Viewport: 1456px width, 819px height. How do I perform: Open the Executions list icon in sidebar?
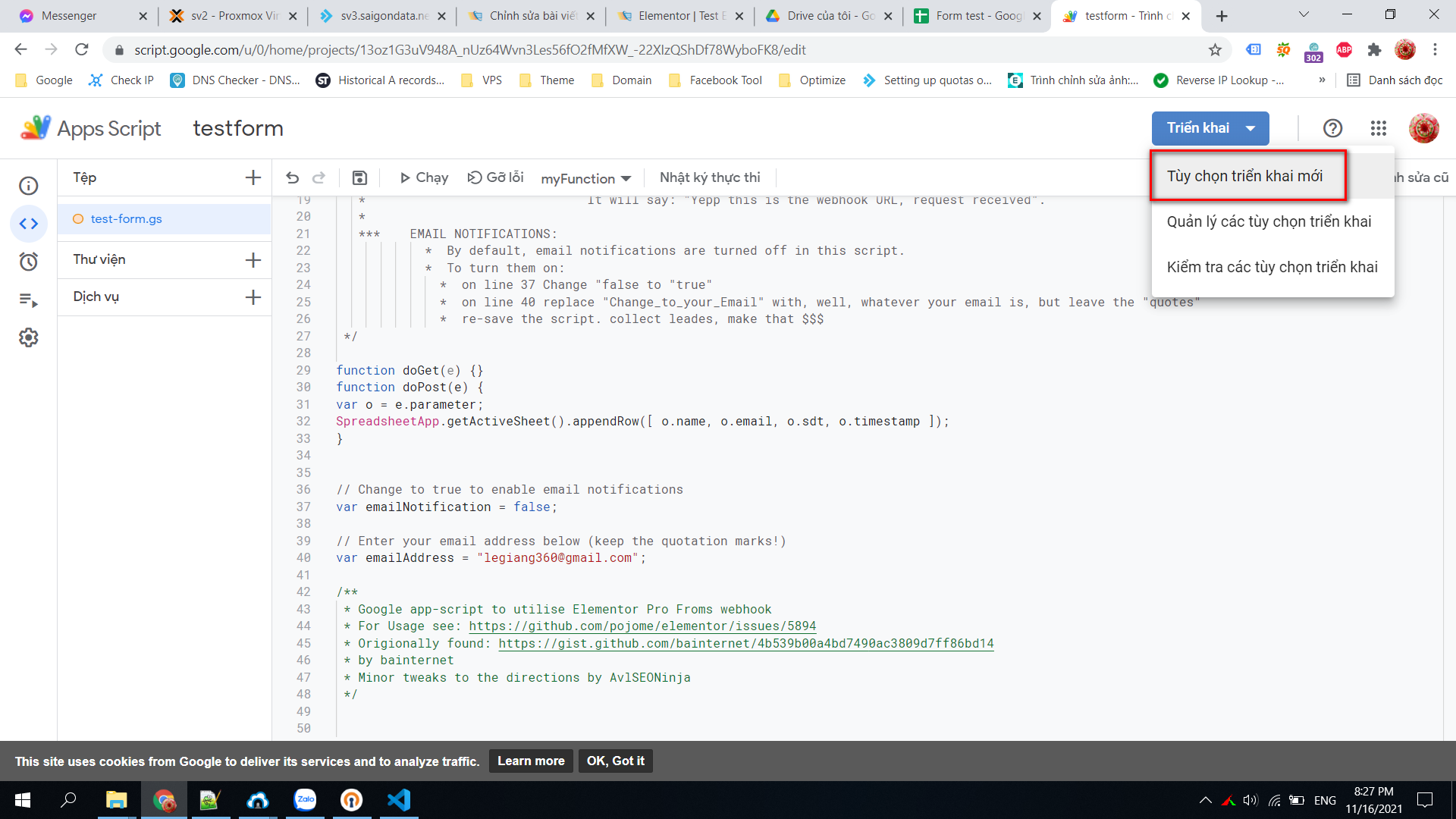point(28,300)
